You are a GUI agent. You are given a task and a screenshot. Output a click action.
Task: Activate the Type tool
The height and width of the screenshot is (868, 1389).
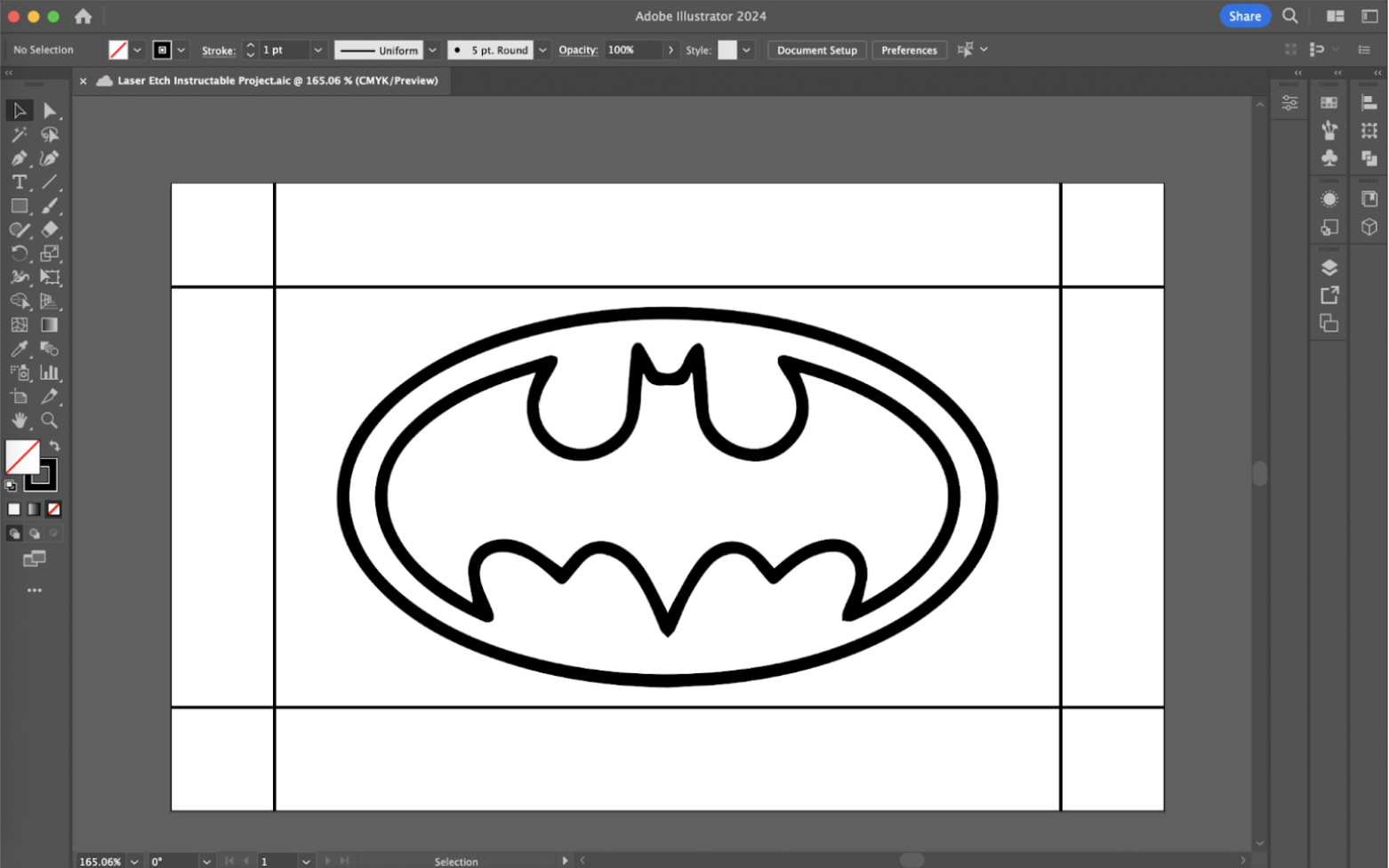coord(19,182)
